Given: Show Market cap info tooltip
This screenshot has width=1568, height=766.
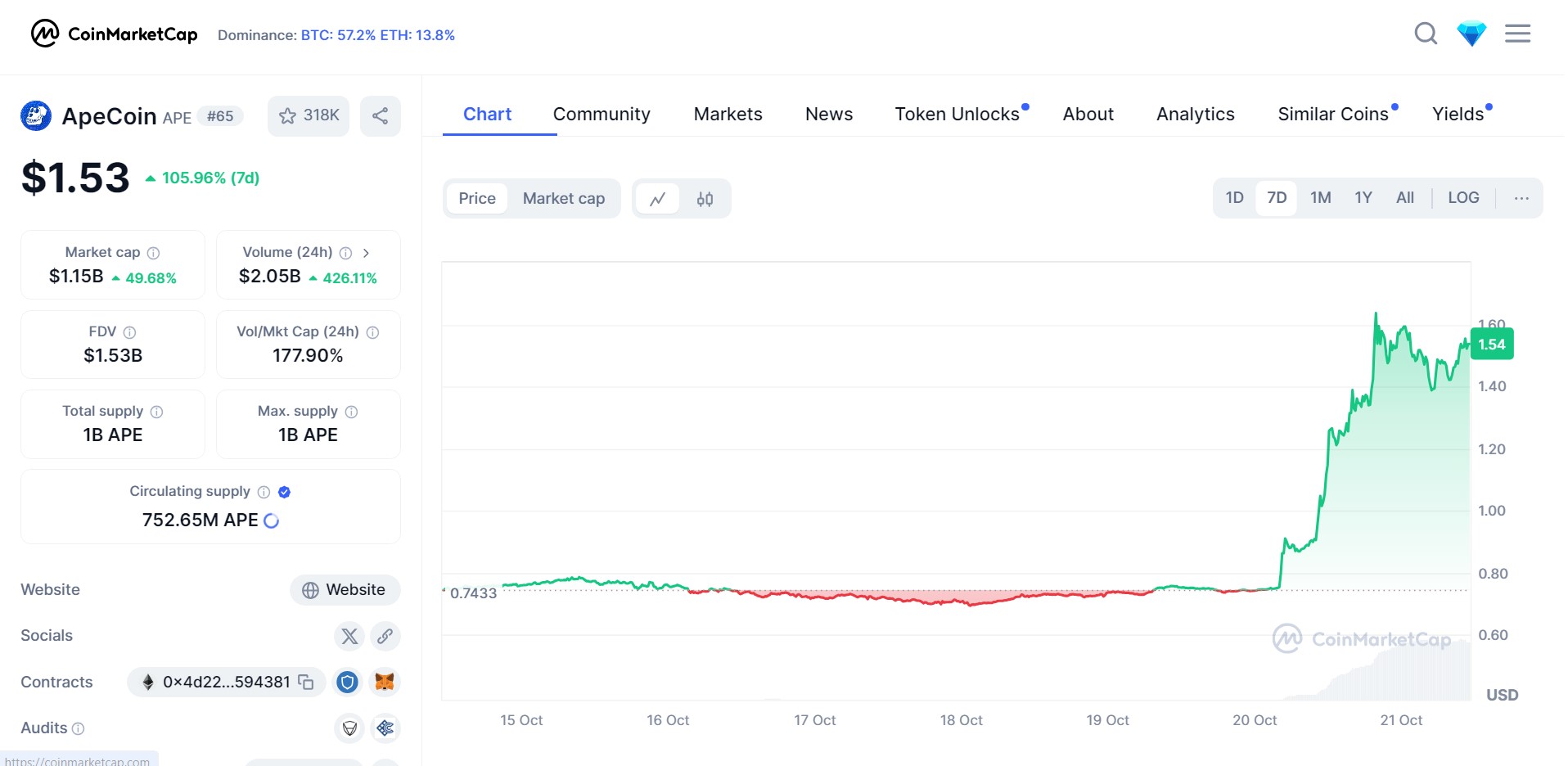Looking at the screenshot, I should point(153,253).
